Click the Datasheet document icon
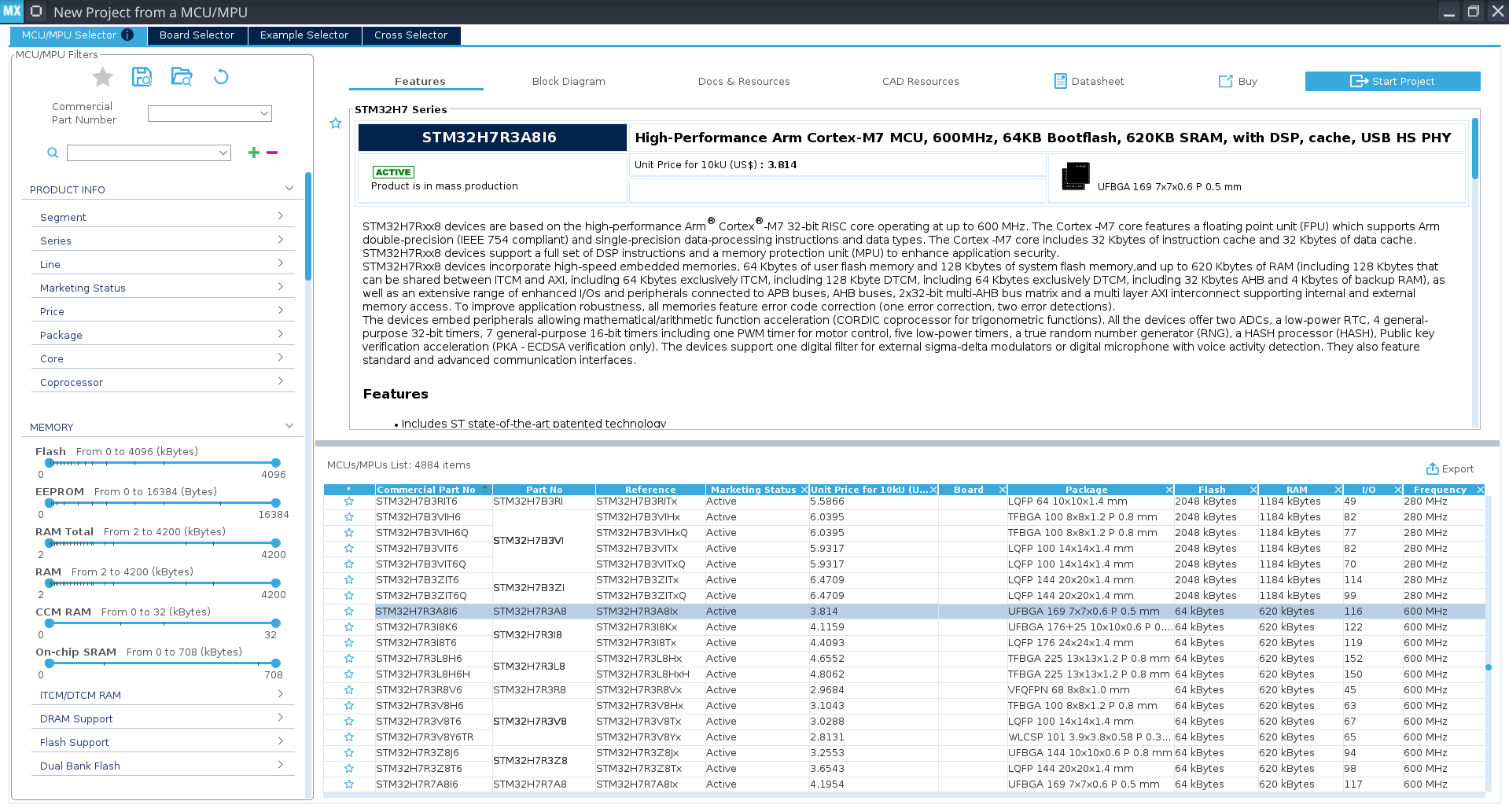 [1060, 81]
